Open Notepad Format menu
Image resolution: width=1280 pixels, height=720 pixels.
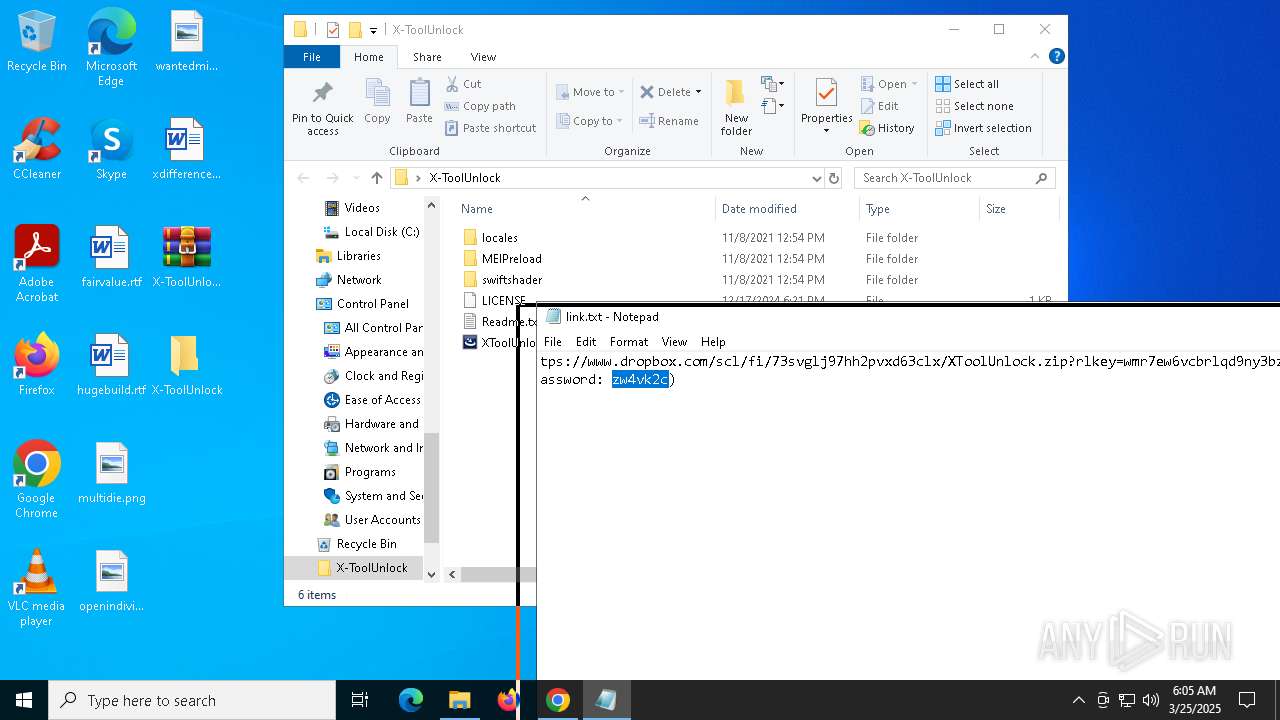click(629, 342)
